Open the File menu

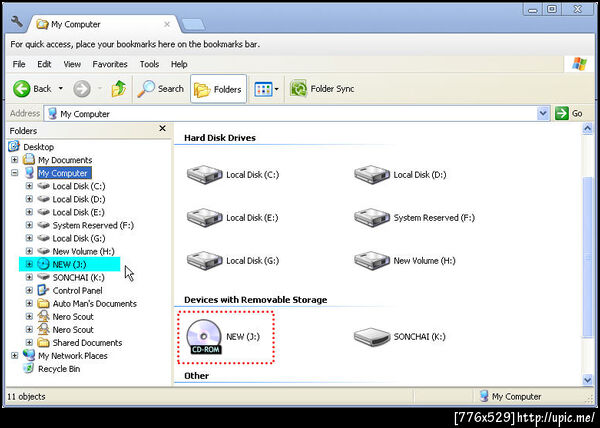click(x=19, y=64)
